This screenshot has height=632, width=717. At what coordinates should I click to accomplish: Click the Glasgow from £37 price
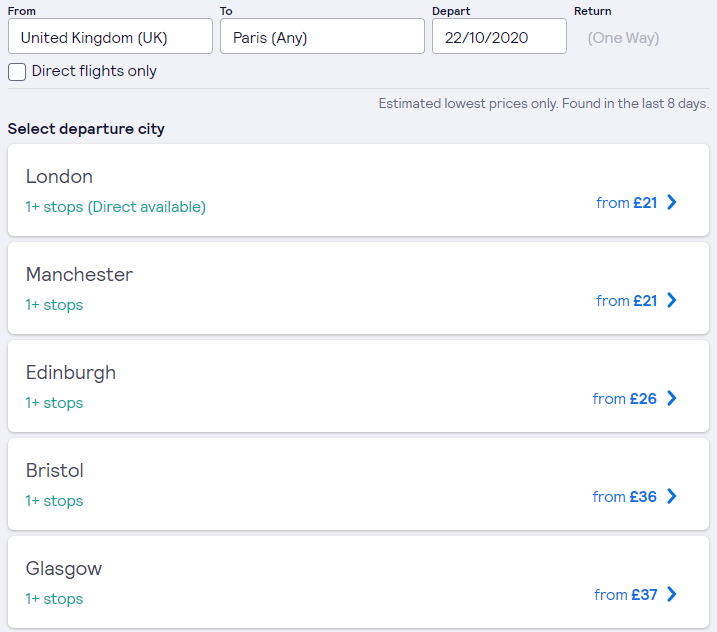[626, 595]
